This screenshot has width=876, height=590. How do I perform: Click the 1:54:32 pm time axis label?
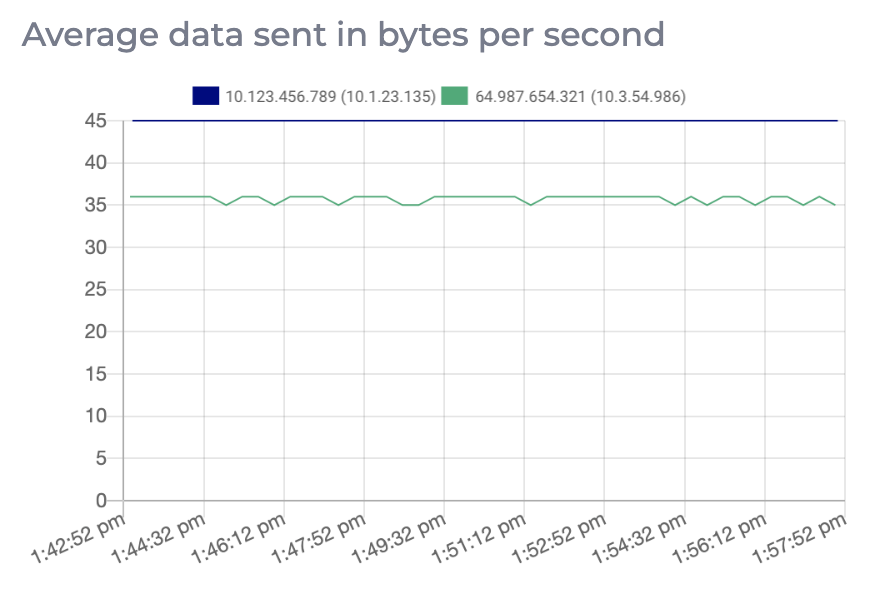point(642,538)
